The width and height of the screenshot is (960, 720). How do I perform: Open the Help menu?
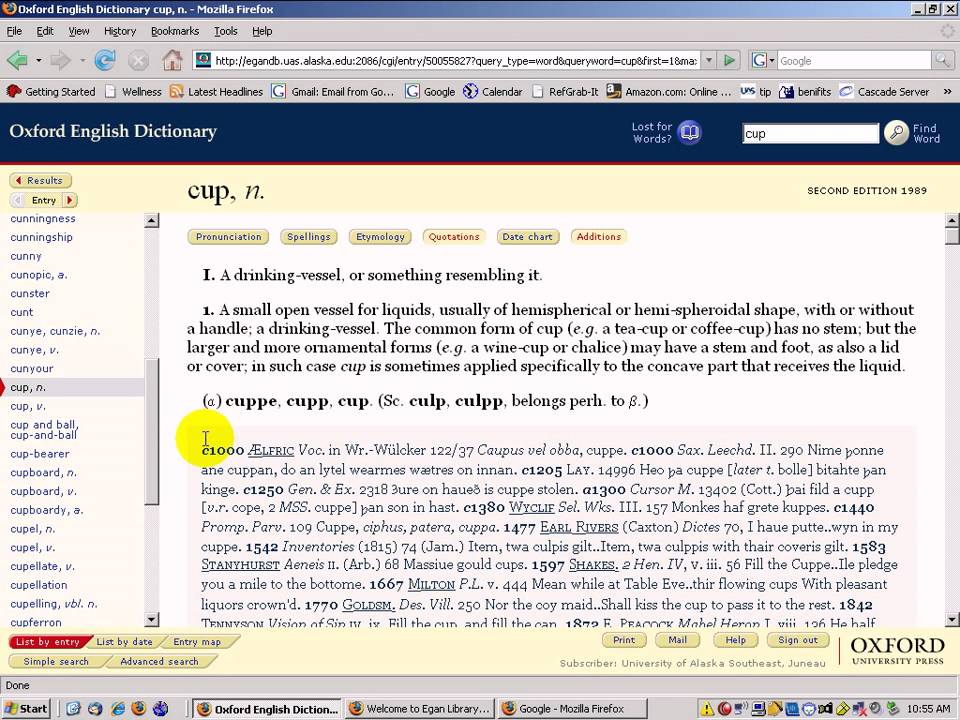pos(262,31)
